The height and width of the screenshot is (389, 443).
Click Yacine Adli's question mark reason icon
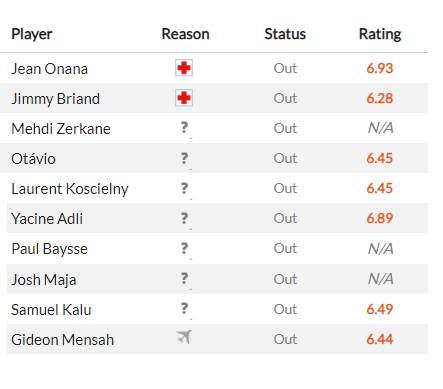184,218
